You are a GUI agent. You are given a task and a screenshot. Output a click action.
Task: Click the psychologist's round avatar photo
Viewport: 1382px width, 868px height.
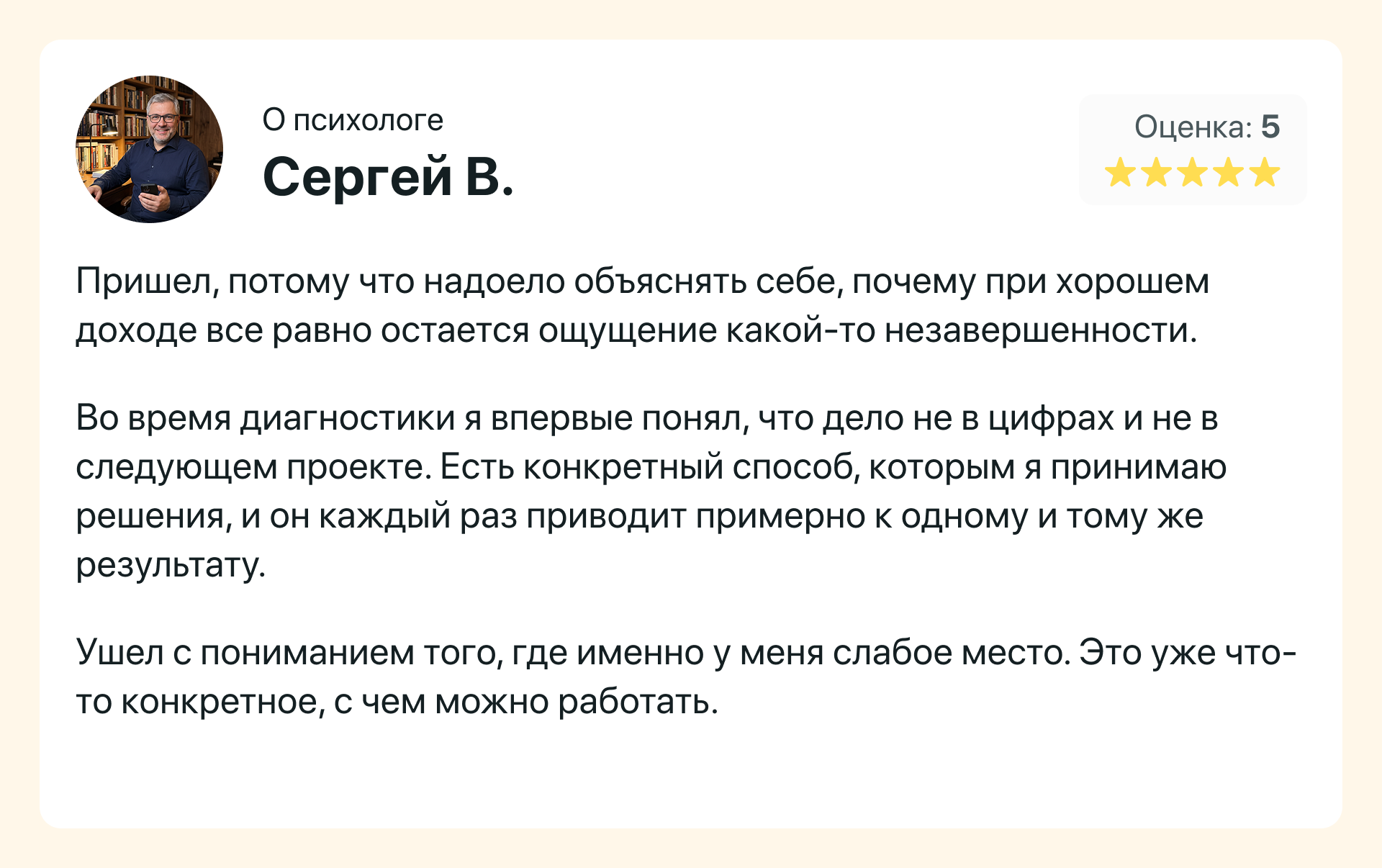pos(149,149)
